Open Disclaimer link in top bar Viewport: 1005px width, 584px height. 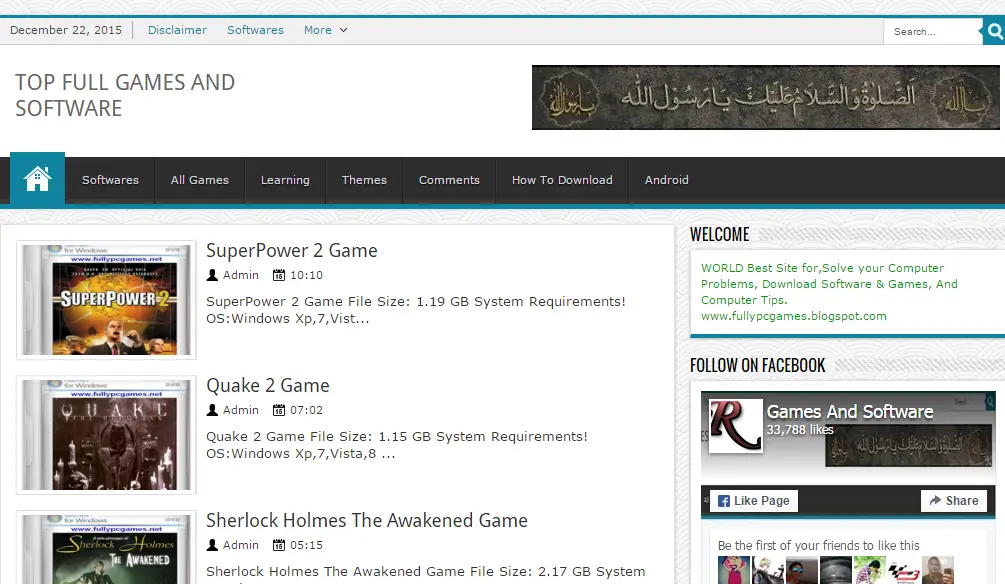[x=178, y=30]
